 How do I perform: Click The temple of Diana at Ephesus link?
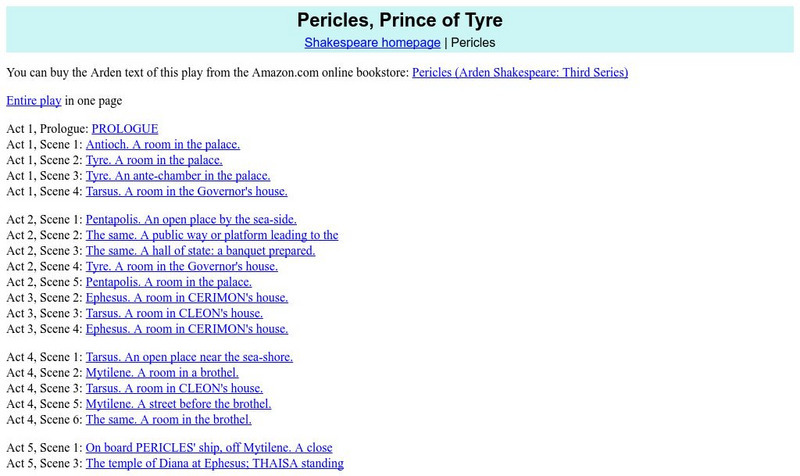[215, 464]
